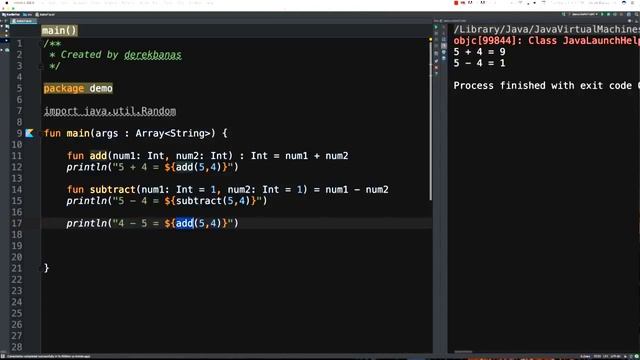
Task: Click the 'package demo' line
Action: 78,89
